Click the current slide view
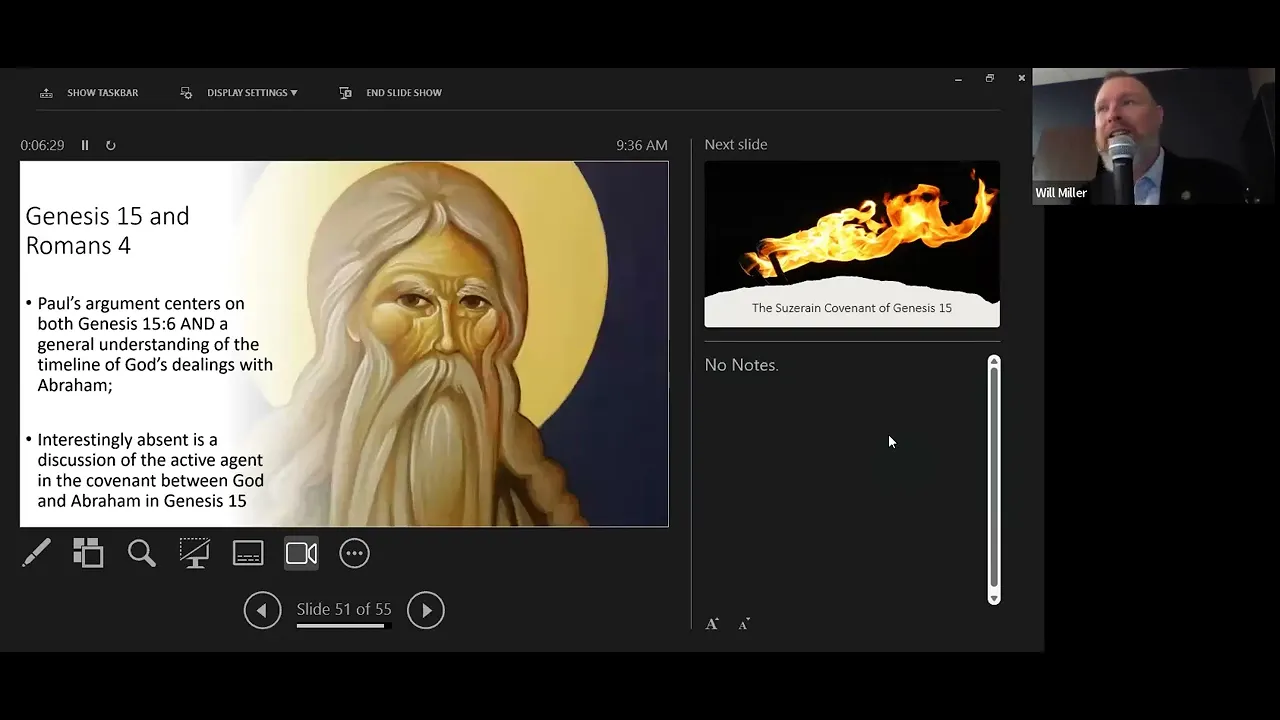 click(344, 344)
